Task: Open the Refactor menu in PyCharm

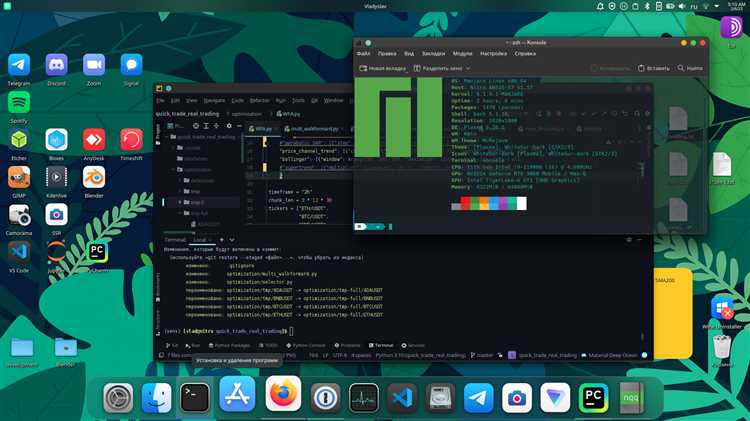Action: coord(259,100)
